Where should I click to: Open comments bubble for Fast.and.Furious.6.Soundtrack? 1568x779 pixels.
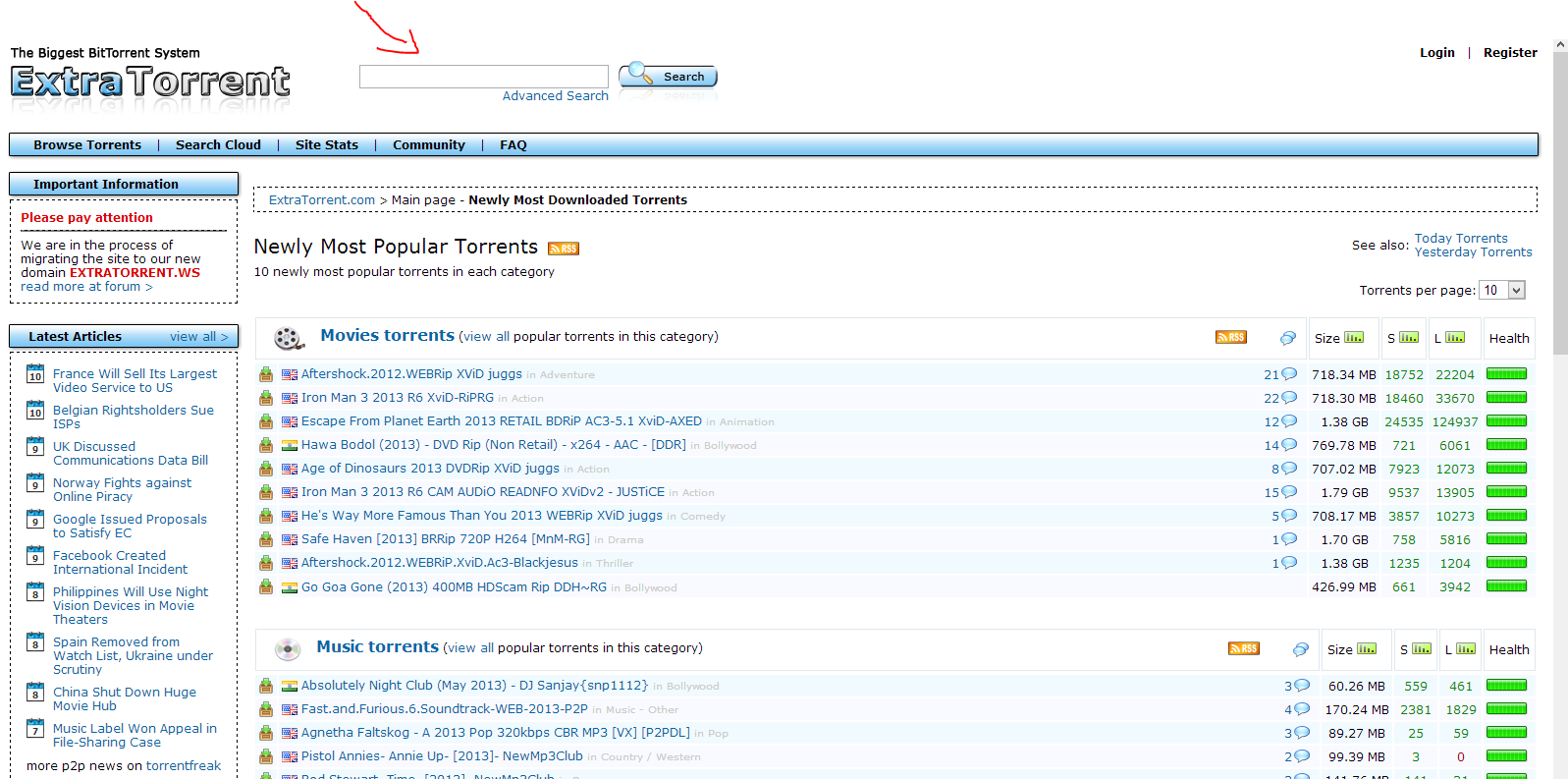pyautogui.click(x=1302, y=709)
